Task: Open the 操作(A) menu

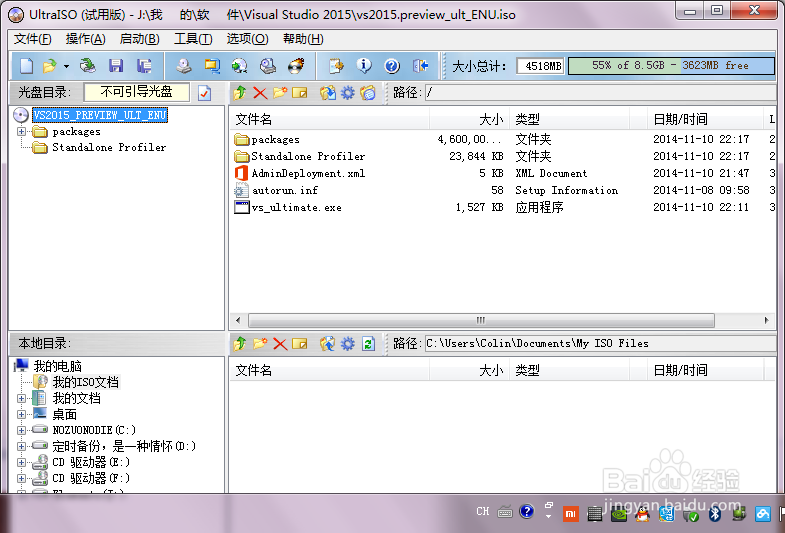Action: (x=86, y=39)
